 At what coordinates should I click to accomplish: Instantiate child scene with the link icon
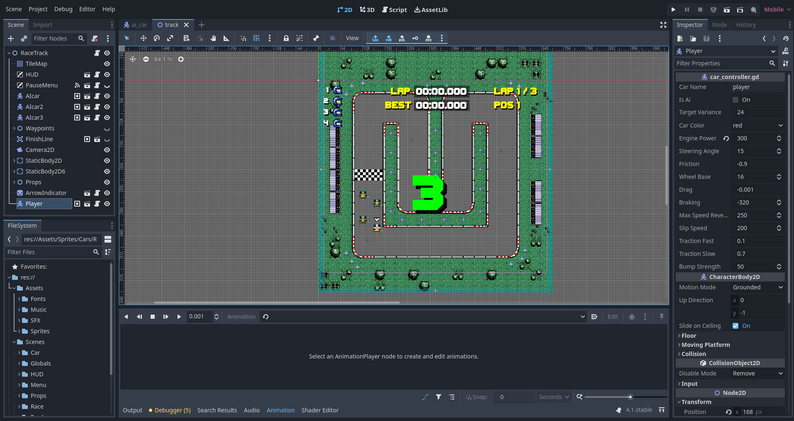click(24, 39)
